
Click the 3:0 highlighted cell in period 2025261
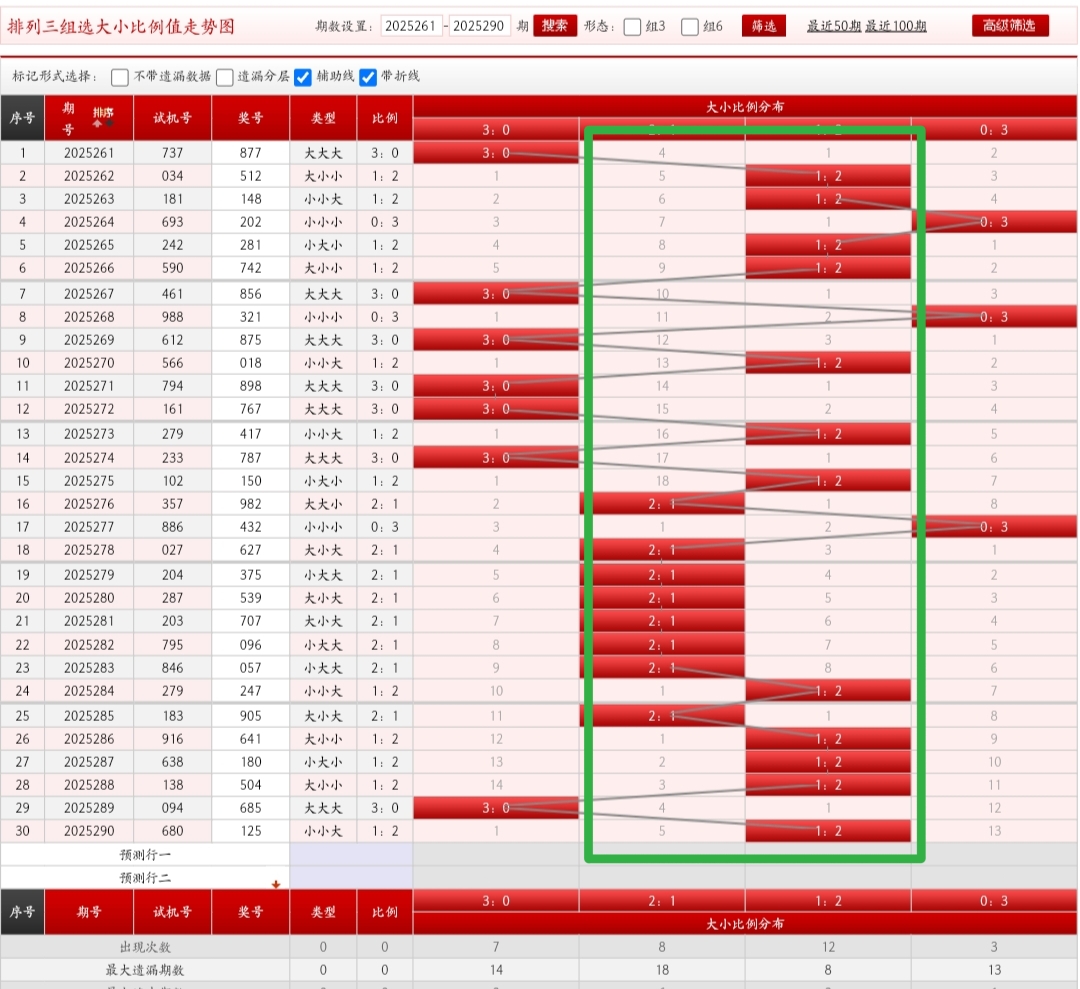pos(495,153)
